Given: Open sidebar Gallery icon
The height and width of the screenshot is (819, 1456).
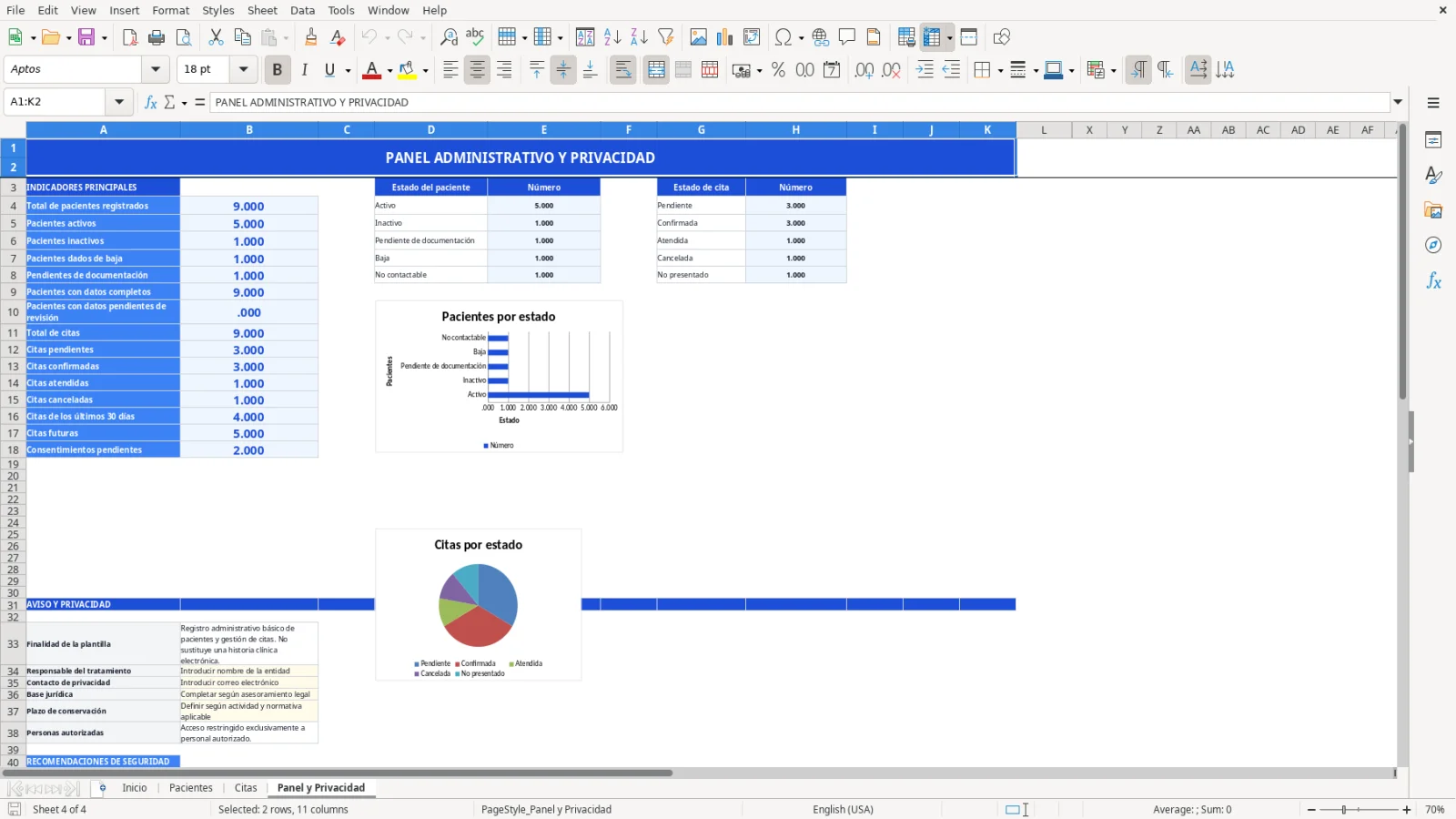Looking at the screenshot, I should (x=1433, y=210).
